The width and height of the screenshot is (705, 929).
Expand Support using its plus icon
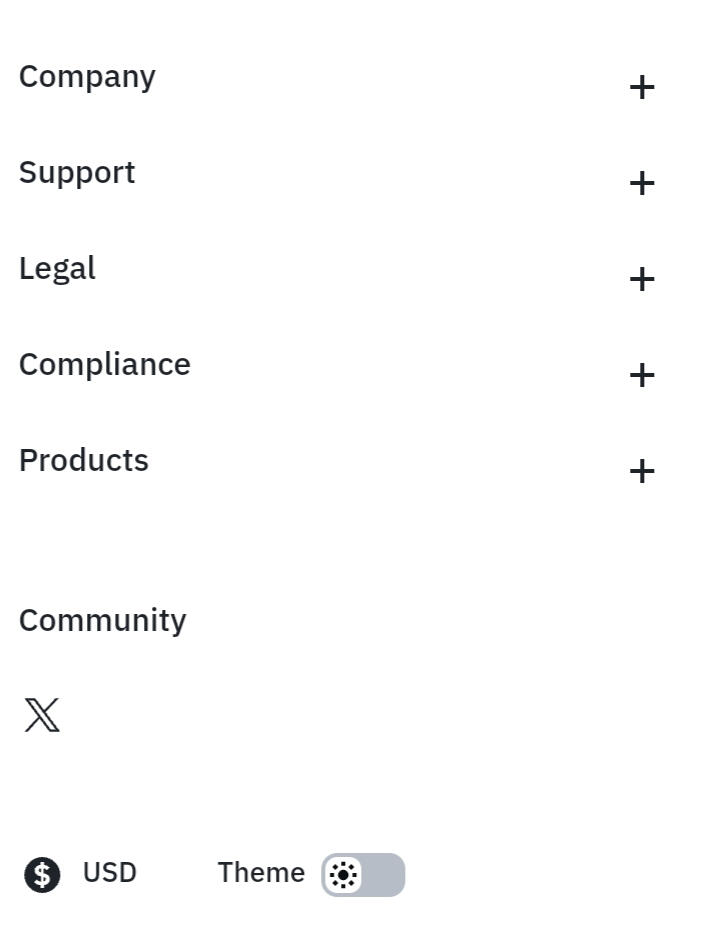pyautogui.click(x=642, y=184)
